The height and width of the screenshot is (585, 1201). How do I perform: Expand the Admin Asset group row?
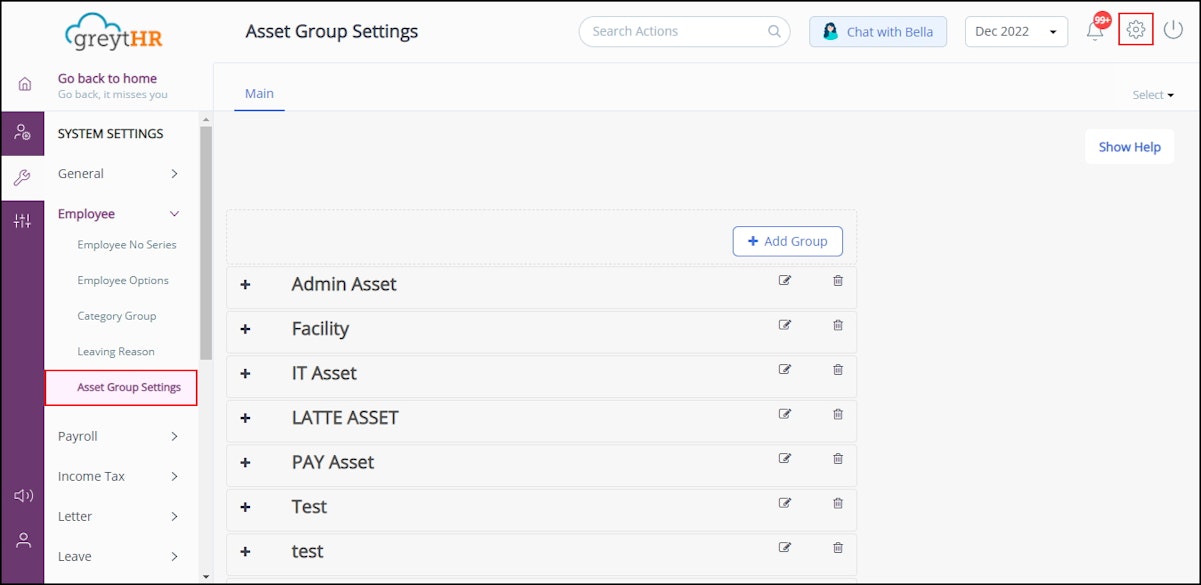[x=245, y=285]
